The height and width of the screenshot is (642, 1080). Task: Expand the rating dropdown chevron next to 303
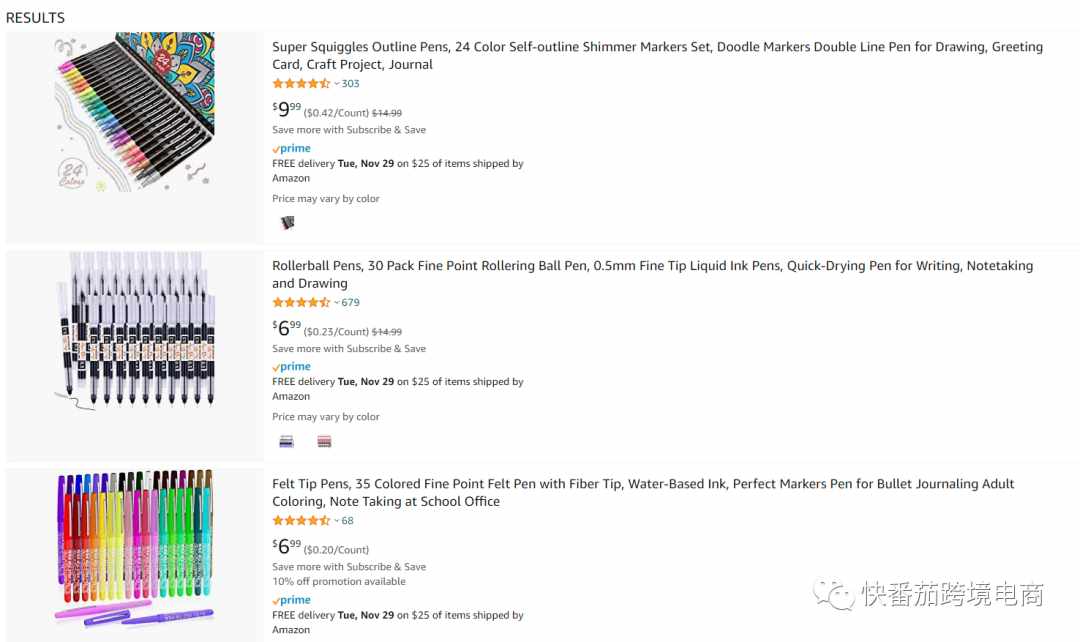coord(337,84)
